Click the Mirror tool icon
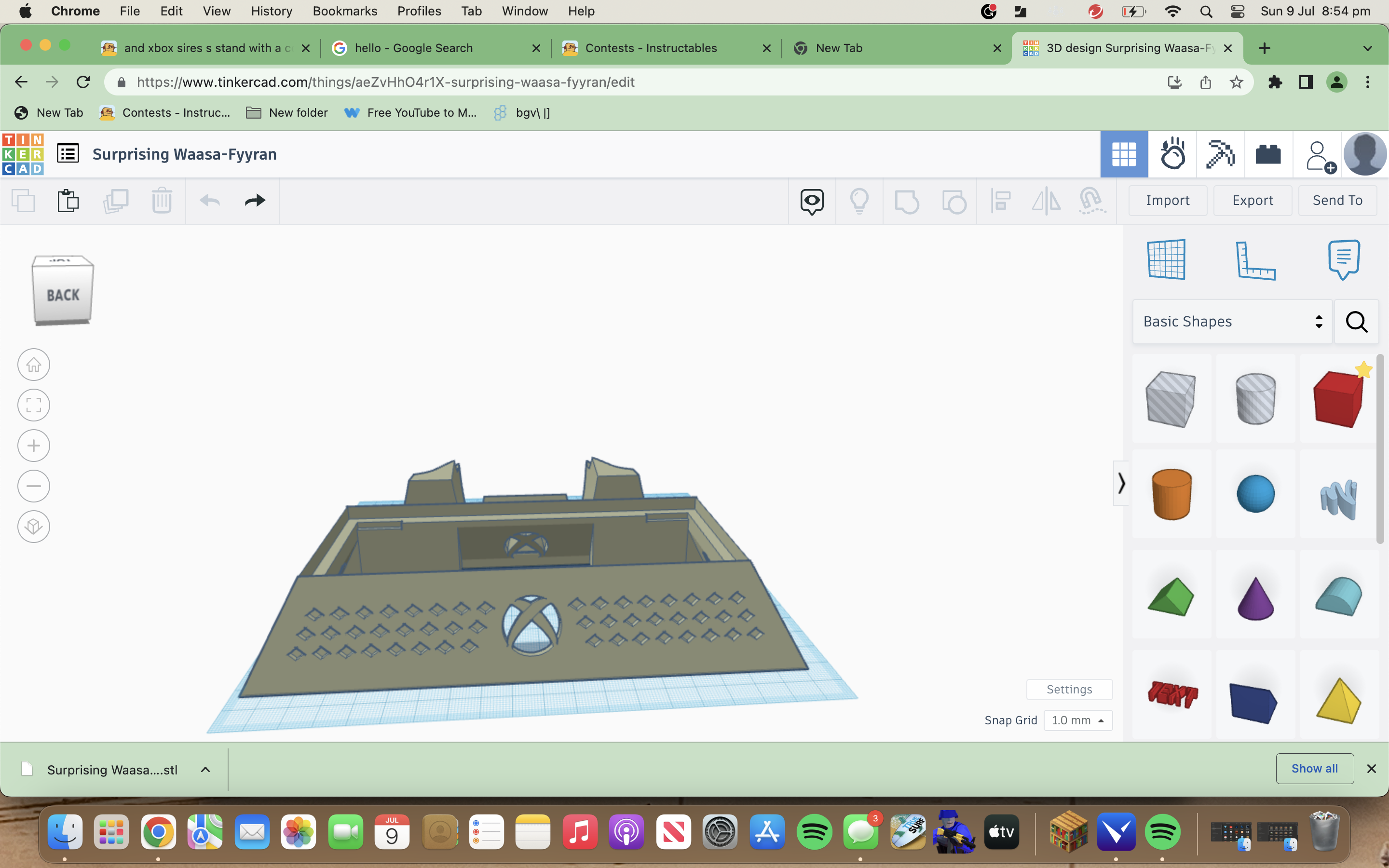 click(x=1046, y=201)
